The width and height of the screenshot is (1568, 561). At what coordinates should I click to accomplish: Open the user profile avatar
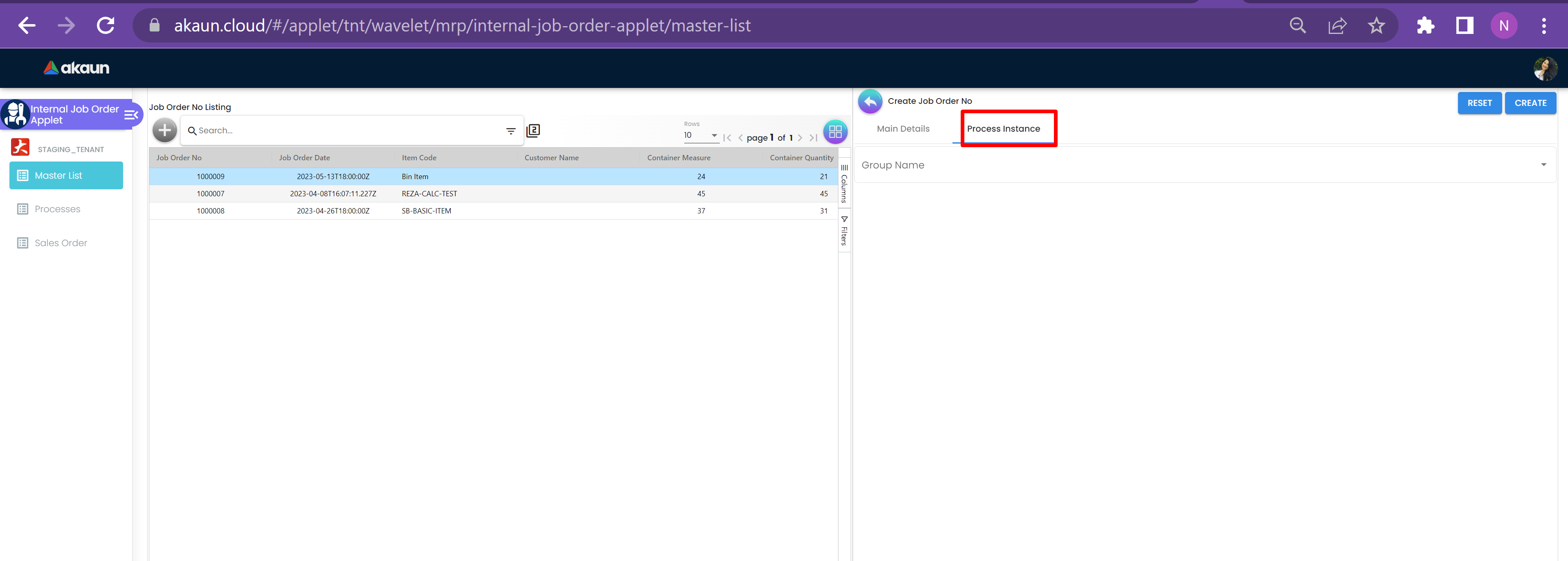[x=1545, y=69]
